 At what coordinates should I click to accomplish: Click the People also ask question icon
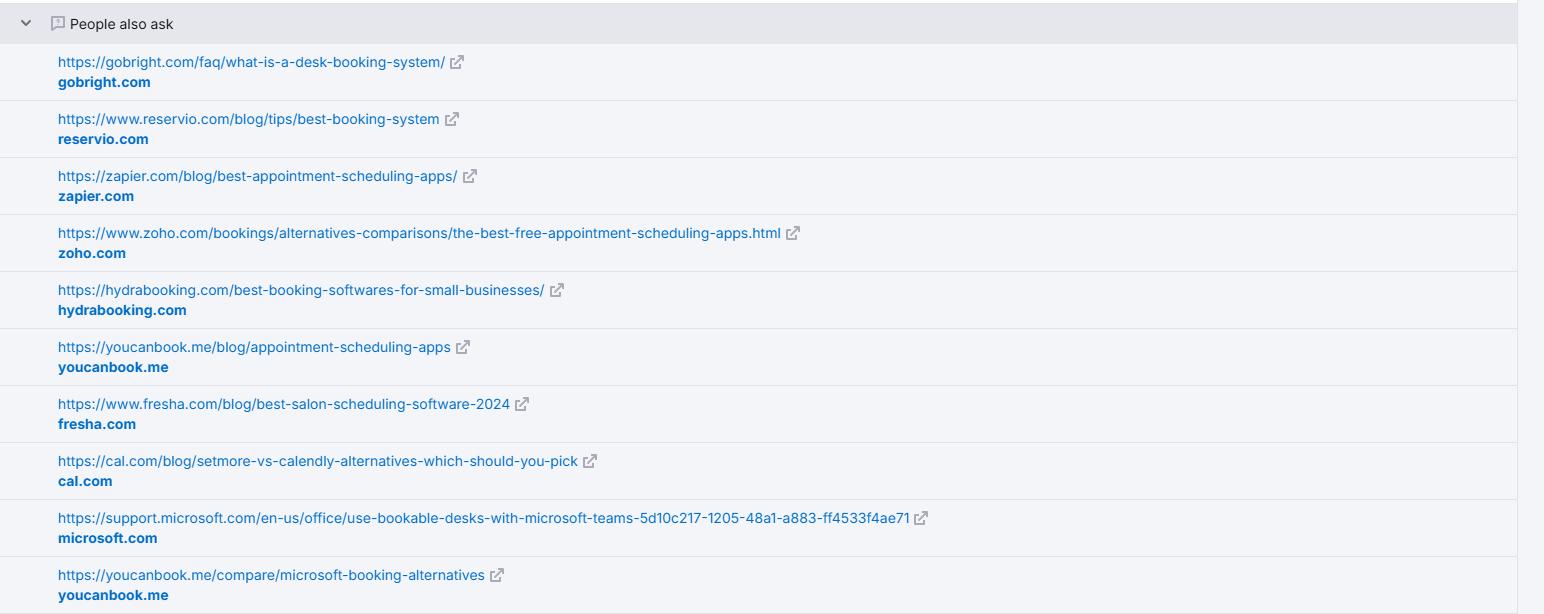57,23
